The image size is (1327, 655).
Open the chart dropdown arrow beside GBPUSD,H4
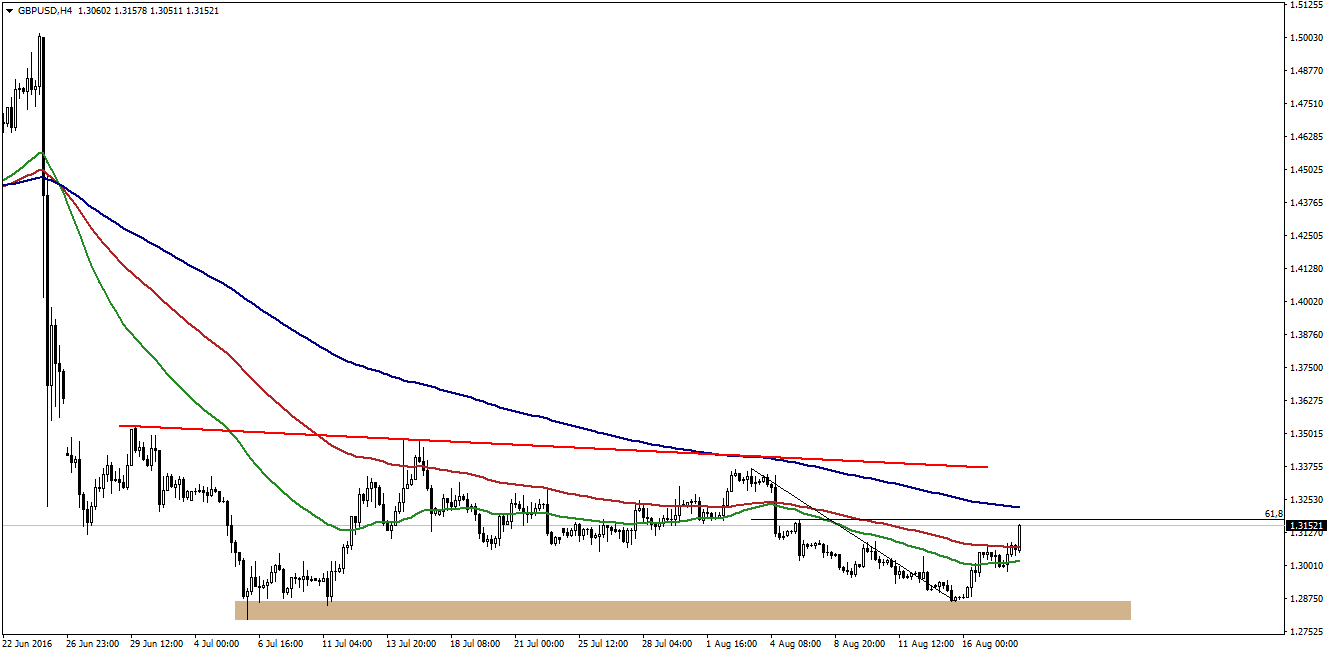pos(9,11)
